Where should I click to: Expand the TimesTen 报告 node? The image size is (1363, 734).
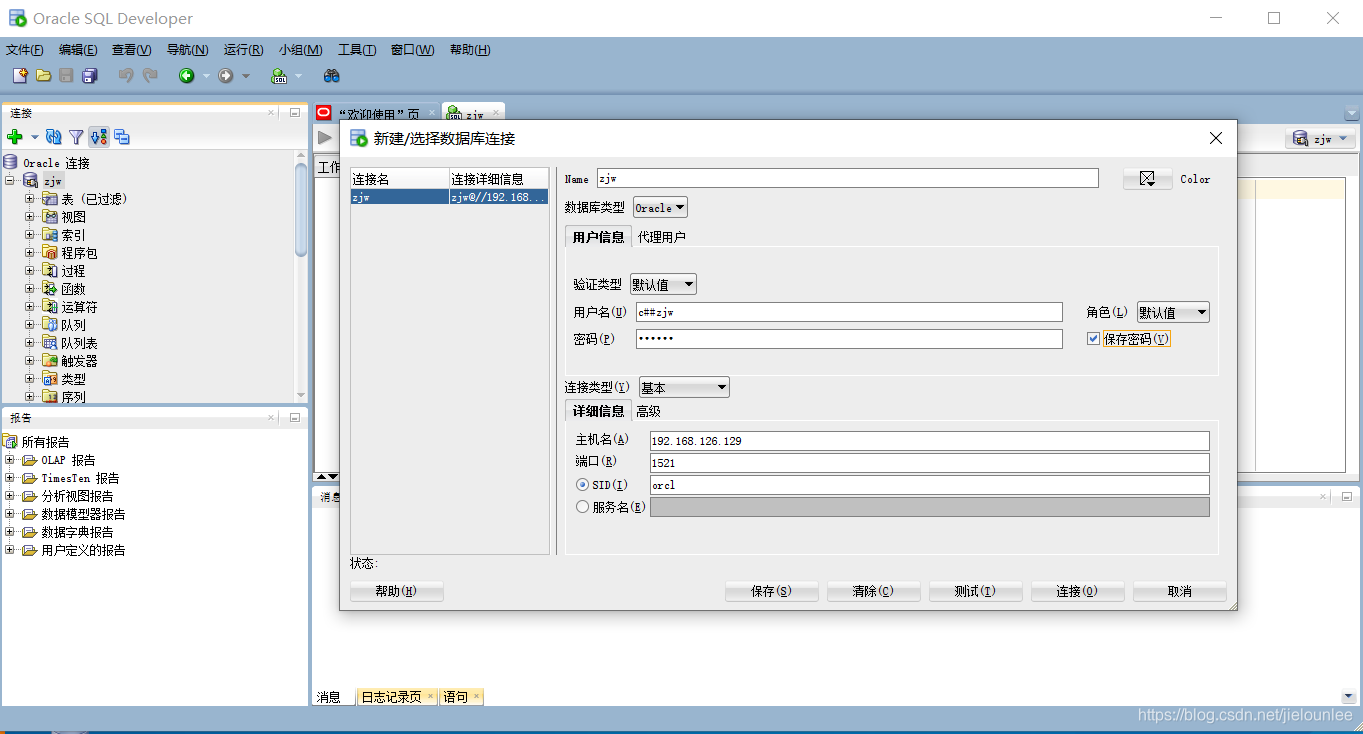(10, 478)
